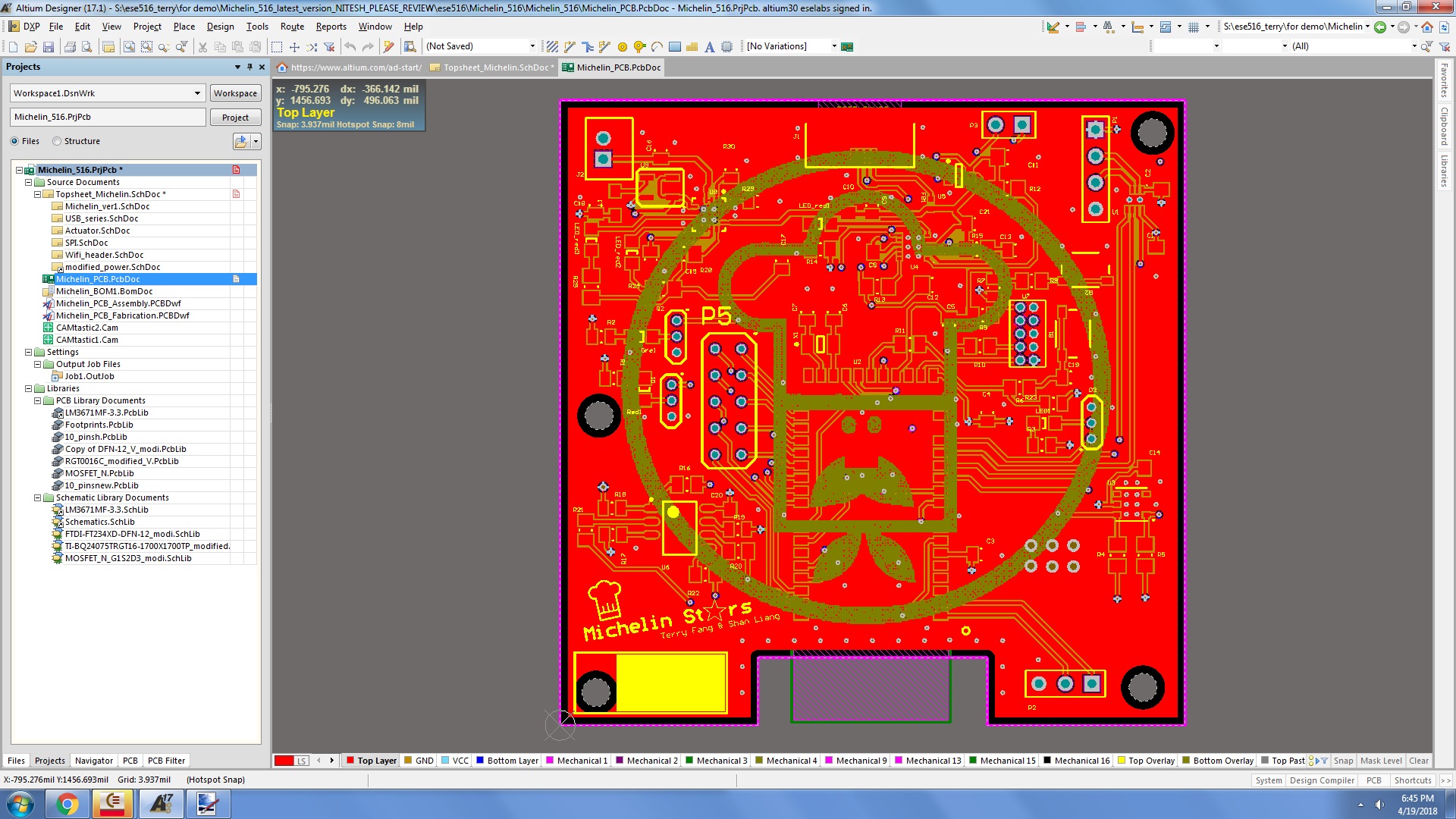Open Actuator.SchDoc in the project tree
The image size is (1456, 819).
[97, 231]
